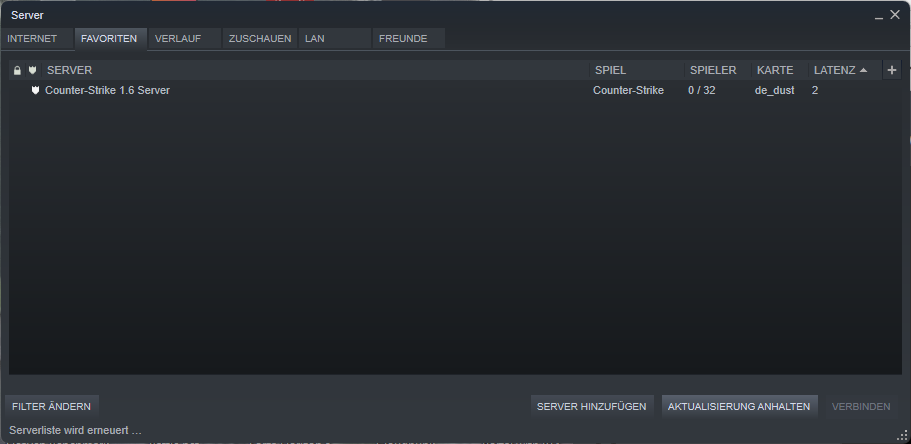The width and height of the screenshot is (911, 444).
Task: Switch to the INTERNET tab
Action: tap(37, 38)
